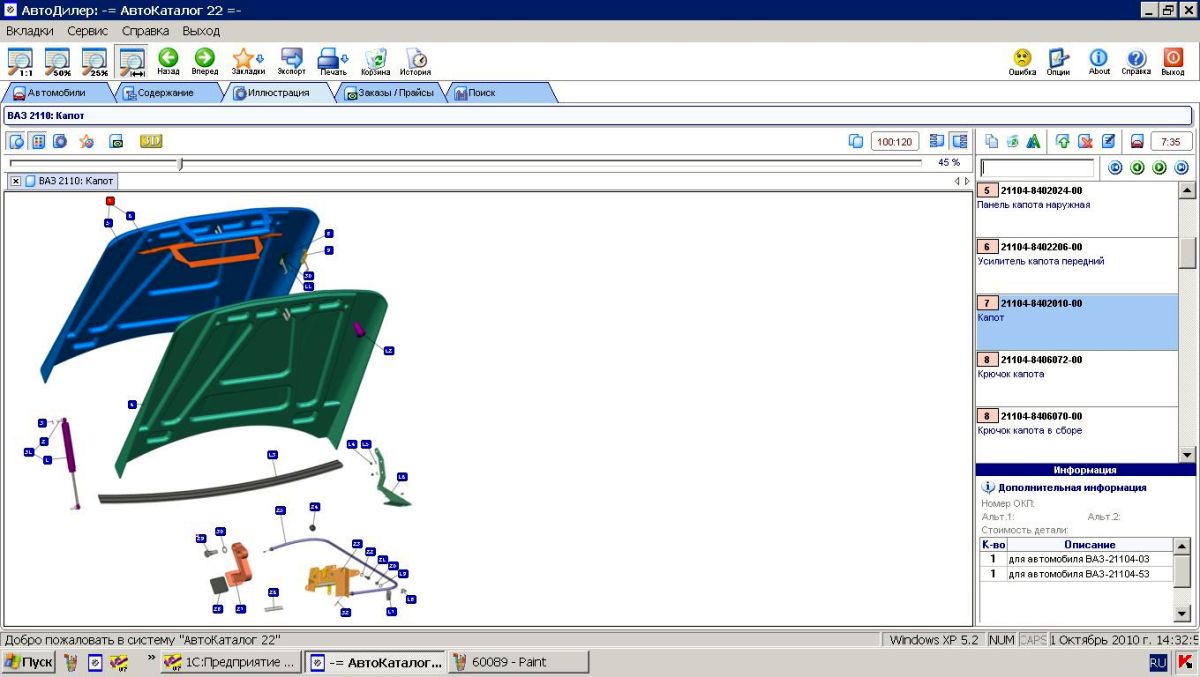Click the star bookmark illustration icon
The width and height of the screenshot is (1200, 677).
pyautogui.click(x=87, y=141)
